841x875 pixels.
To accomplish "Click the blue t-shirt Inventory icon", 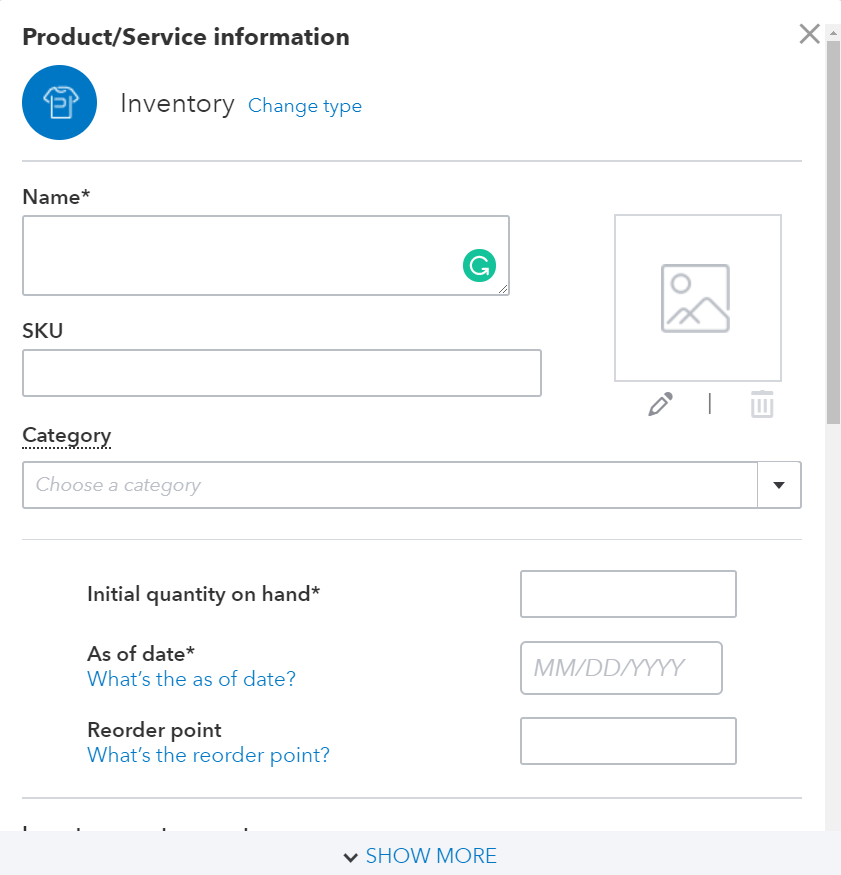I will [59, 102].
